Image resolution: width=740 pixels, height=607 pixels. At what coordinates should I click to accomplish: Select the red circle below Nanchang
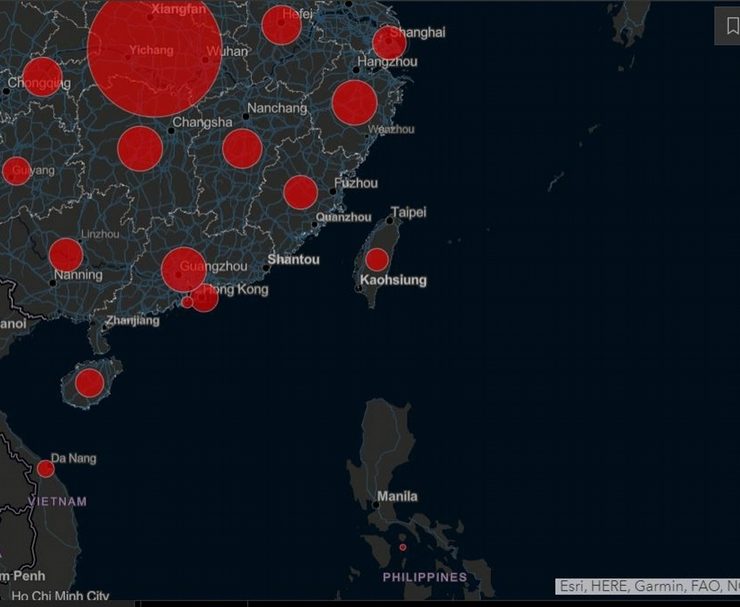242,148
